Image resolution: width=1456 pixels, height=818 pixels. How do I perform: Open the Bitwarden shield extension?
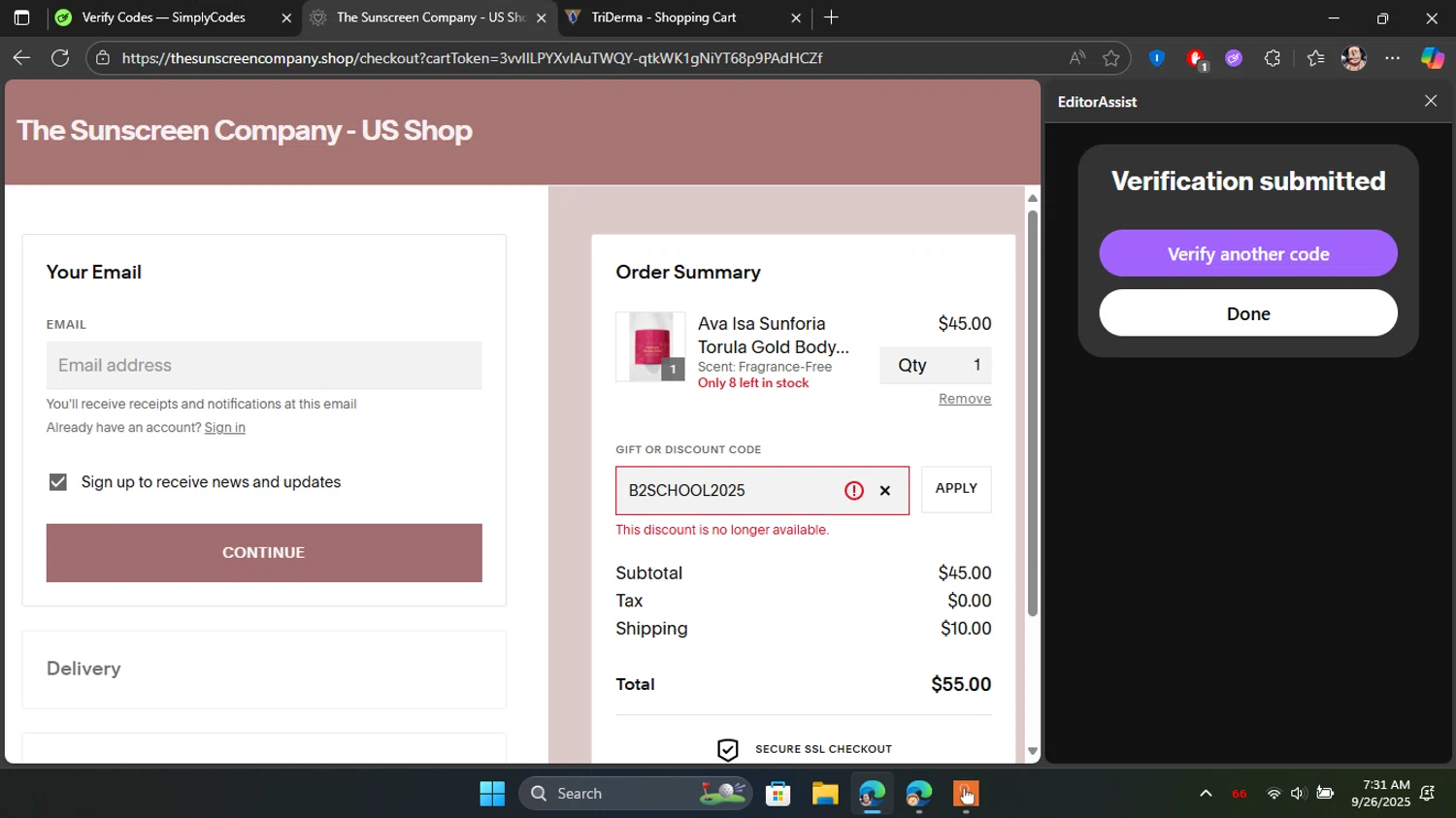1156,58
